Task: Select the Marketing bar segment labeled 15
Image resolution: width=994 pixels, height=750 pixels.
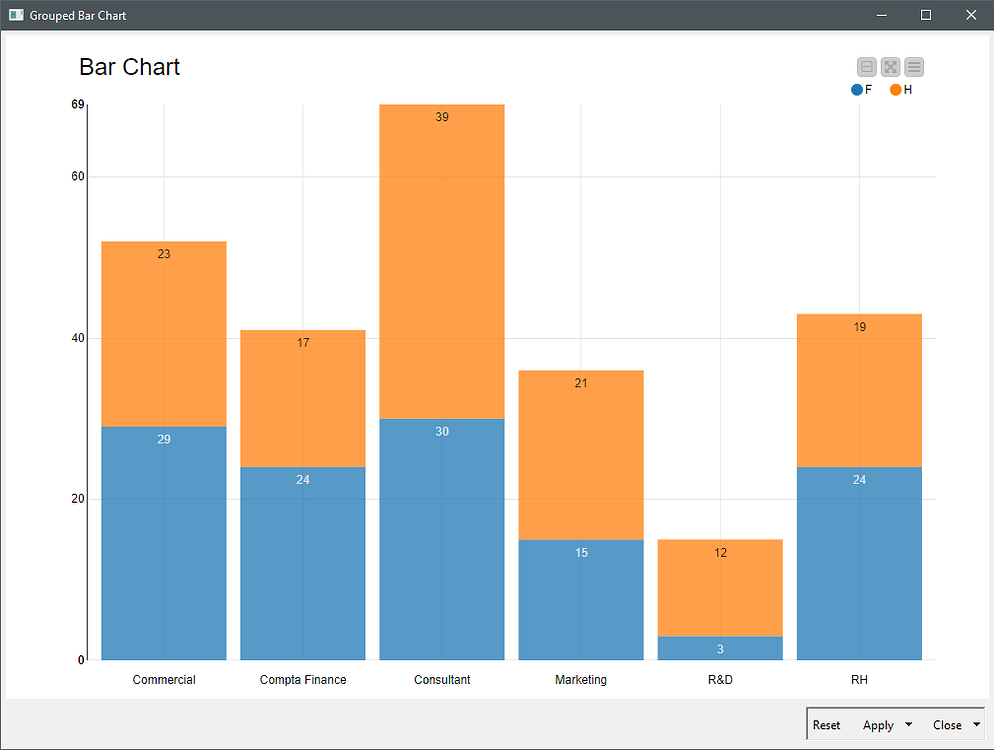Action: 580,598
